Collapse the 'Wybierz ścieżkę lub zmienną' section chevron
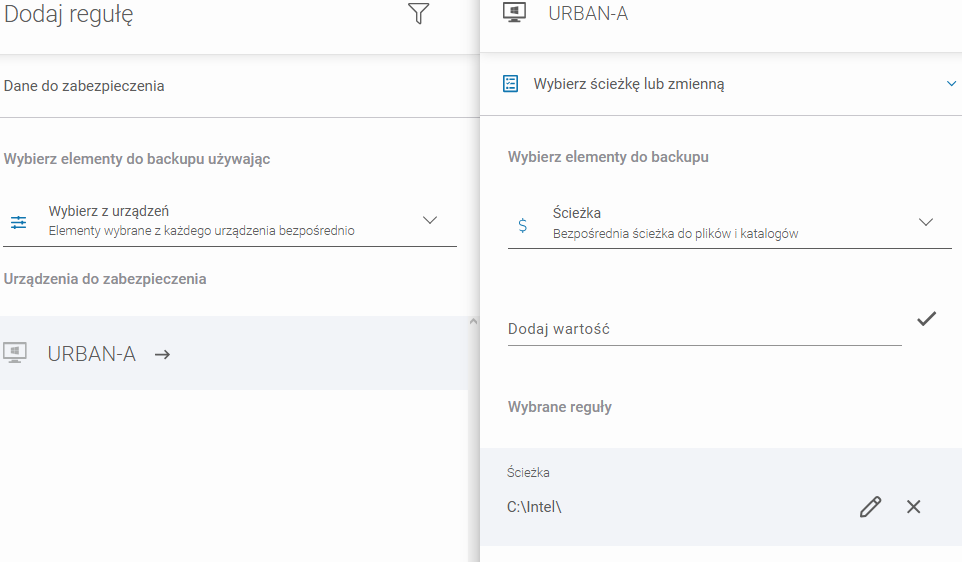The image size is (962, 562). (951, 84)
